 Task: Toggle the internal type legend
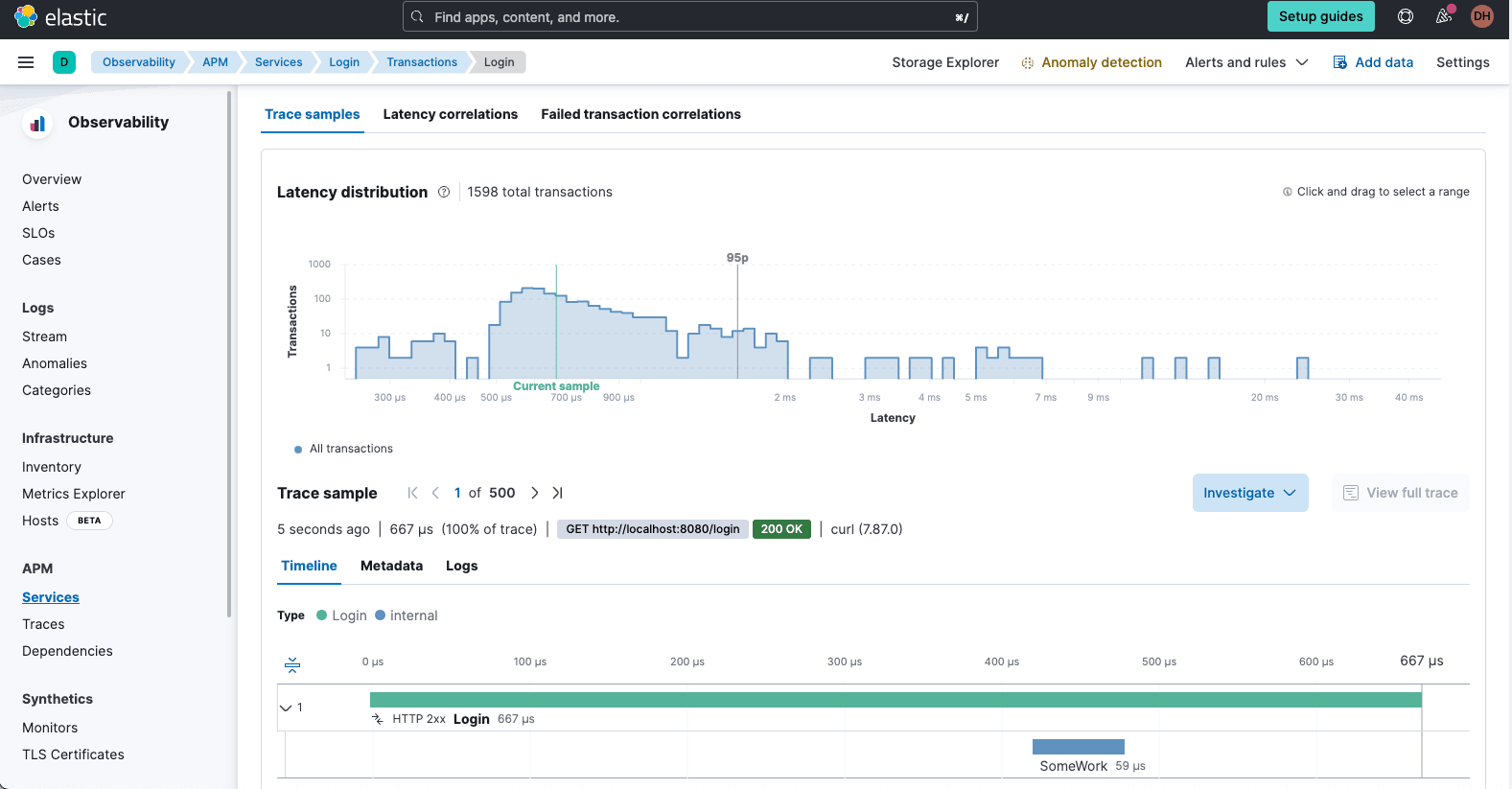pyautogui.click(x=407, y=615)
